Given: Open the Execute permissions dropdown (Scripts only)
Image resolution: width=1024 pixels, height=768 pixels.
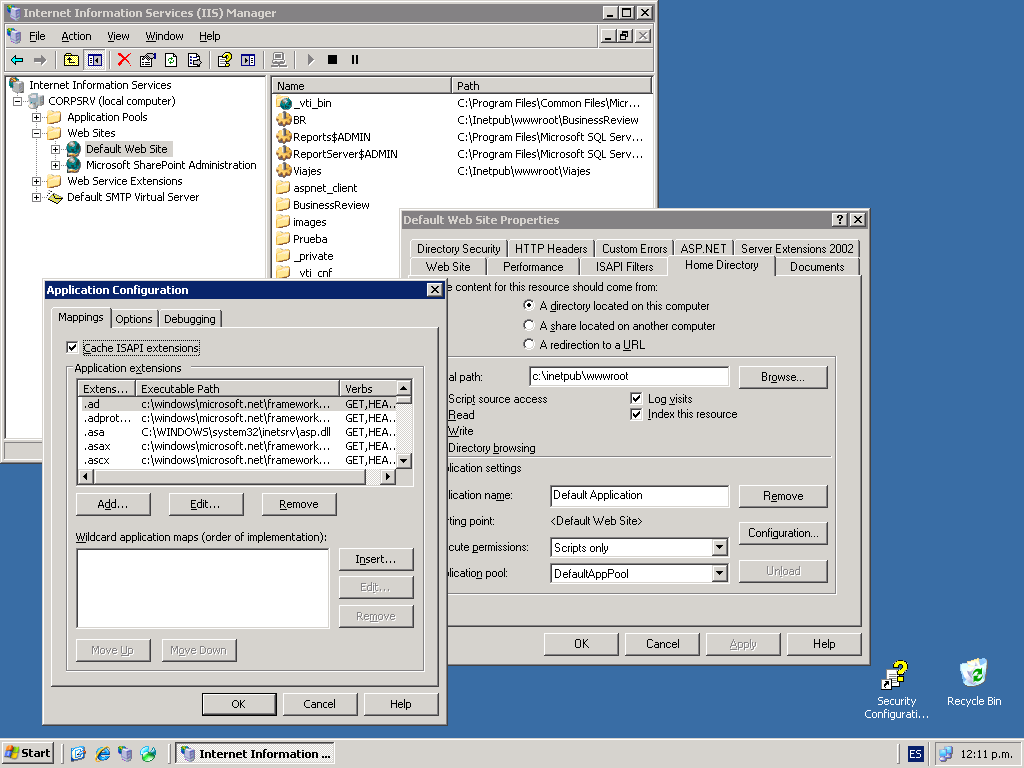Looking at the screenshot, I should click(719, 547).
